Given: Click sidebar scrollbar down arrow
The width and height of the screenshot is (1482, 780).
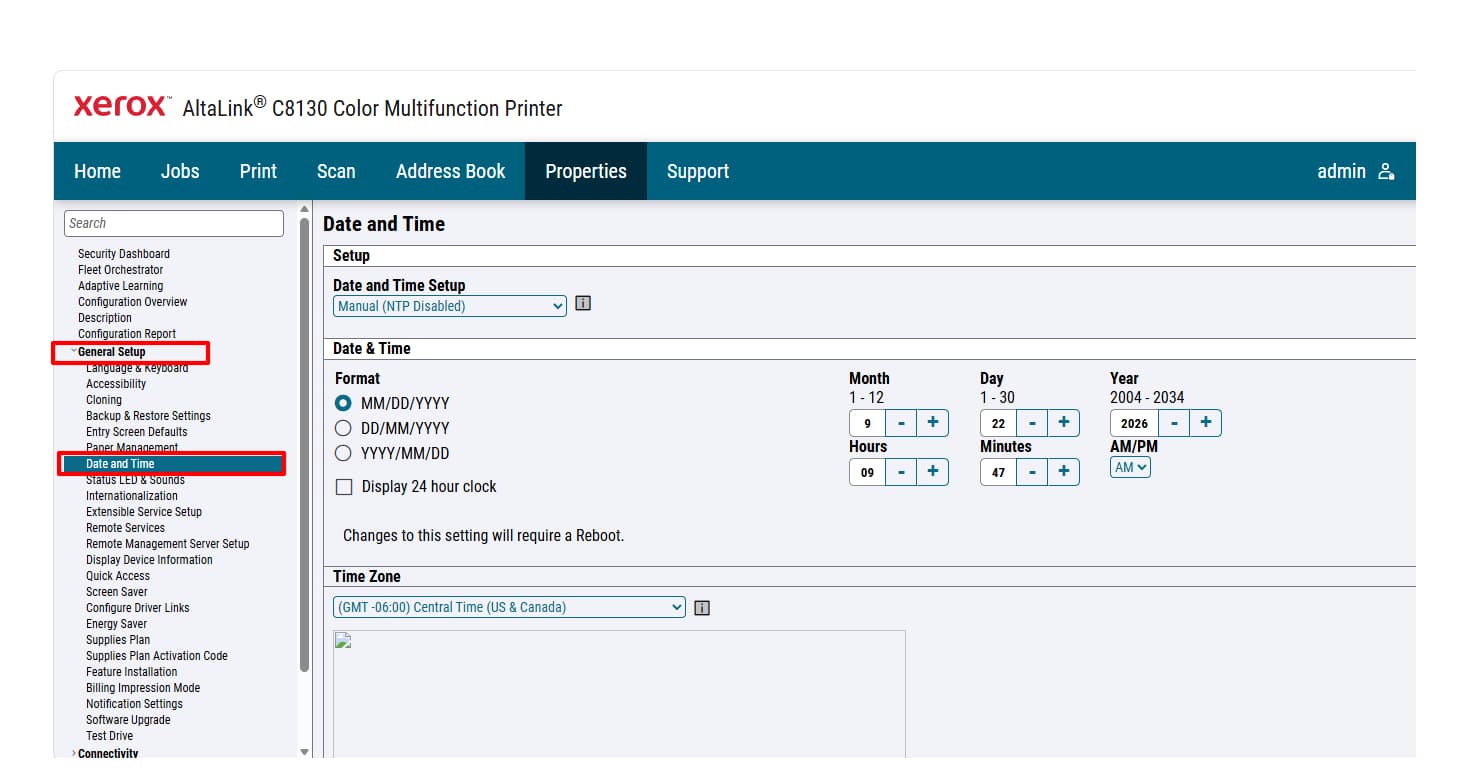Looking at the screenshot, I should click(x=304, y=751).
